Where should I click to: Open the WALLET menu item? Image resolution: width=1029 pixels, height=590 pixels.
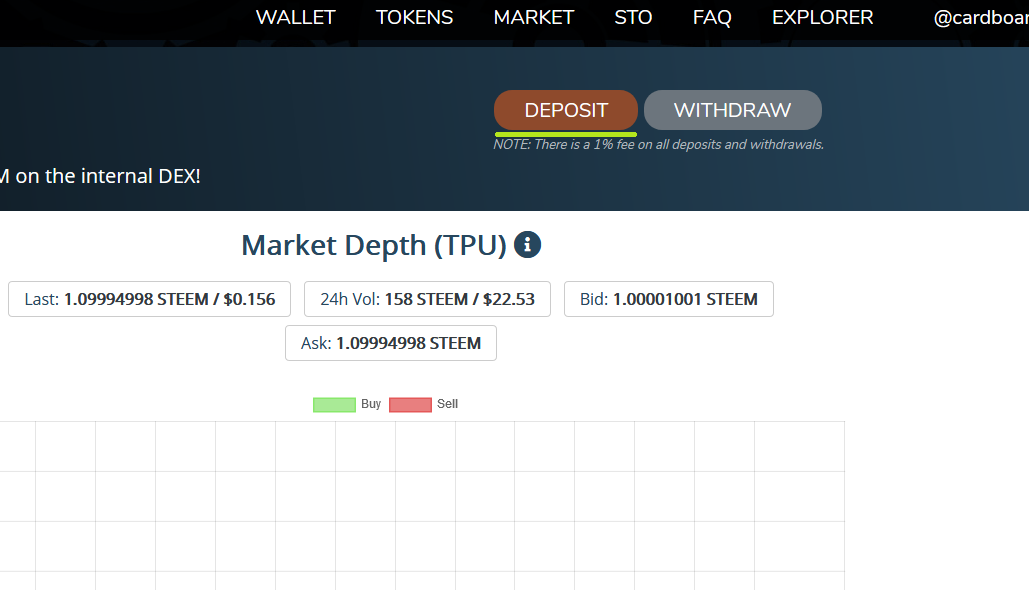(x=295, y=17)
